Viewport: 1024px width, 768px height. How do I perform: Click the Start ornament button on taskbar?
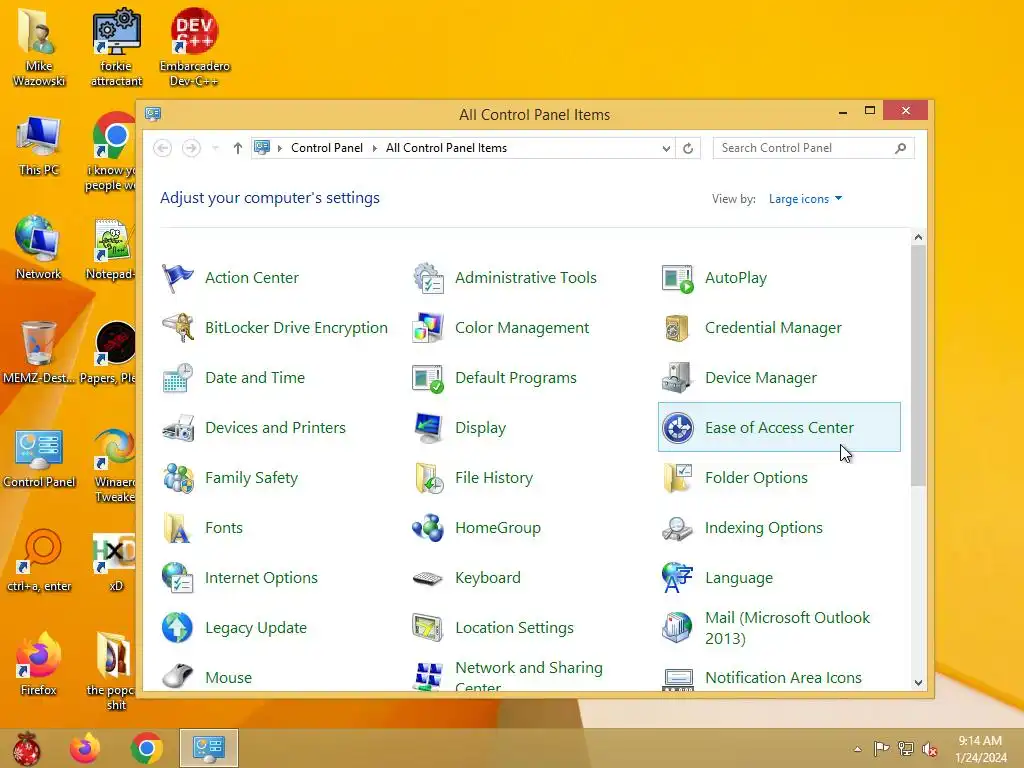point(26,748)
